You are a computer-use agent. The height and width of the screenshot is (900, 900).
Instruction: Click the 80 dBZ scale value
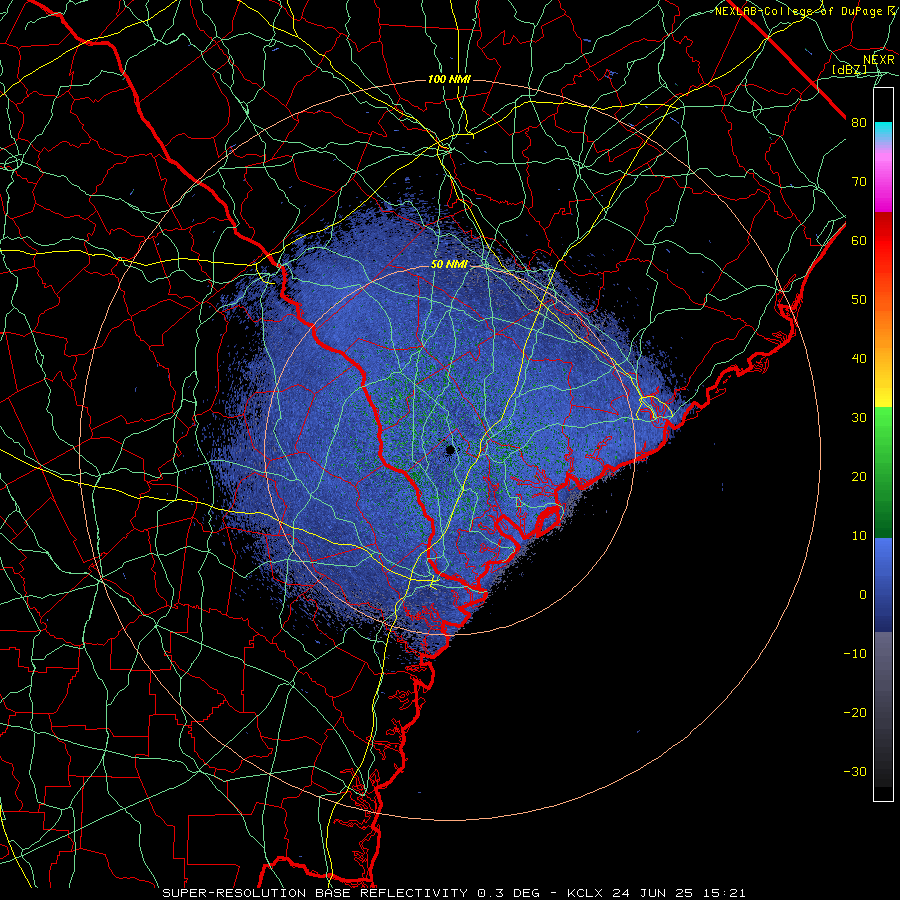click(859, 122)
